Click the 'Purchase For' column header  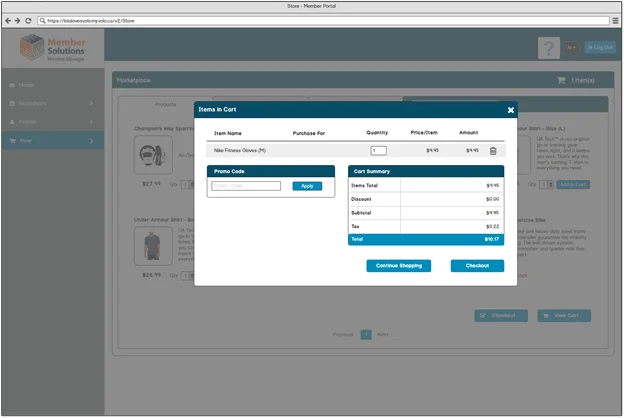tap(309, 133)
